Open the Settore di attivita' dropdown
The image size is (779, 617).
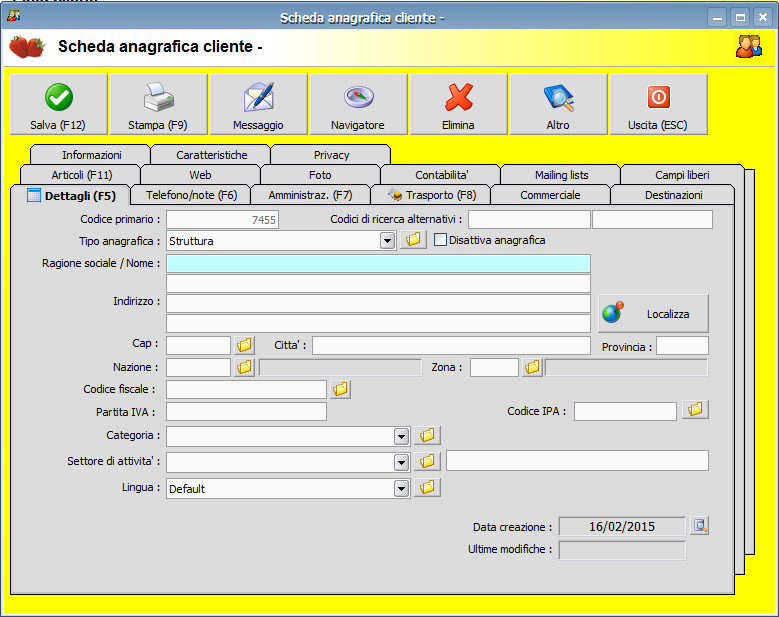coord(401,462)
